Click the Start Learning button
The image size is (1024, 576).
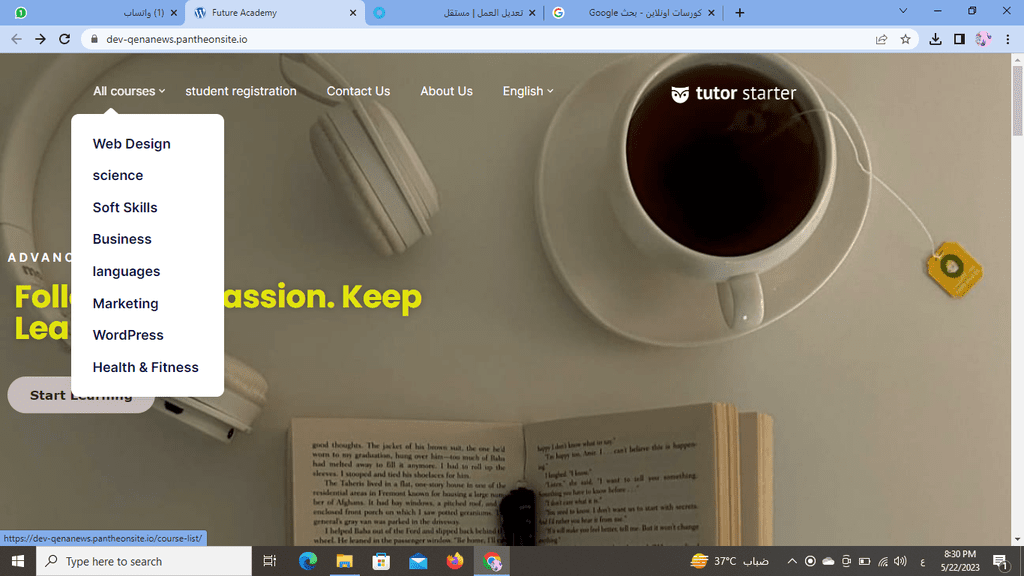coord(81,395)
